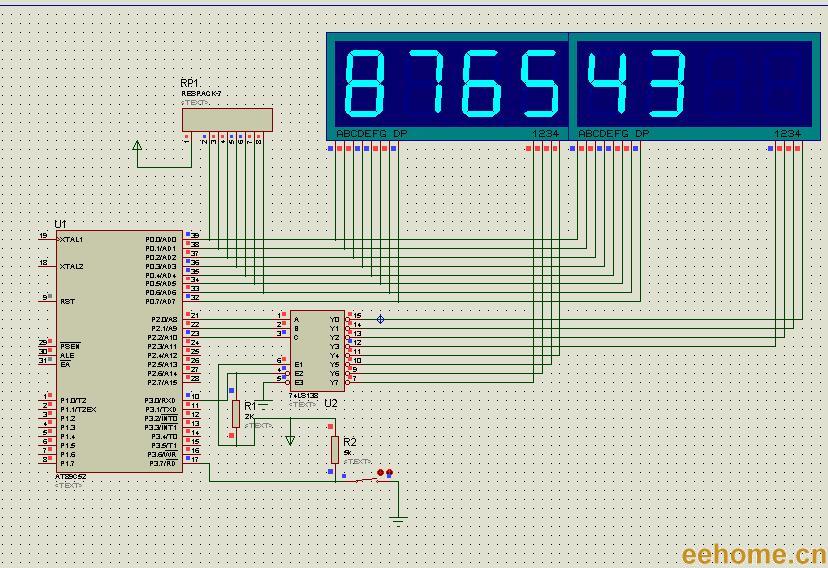Screen dimensions: 828x568
Task: Click the P3.0/RXD pin label
Action: [x=161, y=401]
